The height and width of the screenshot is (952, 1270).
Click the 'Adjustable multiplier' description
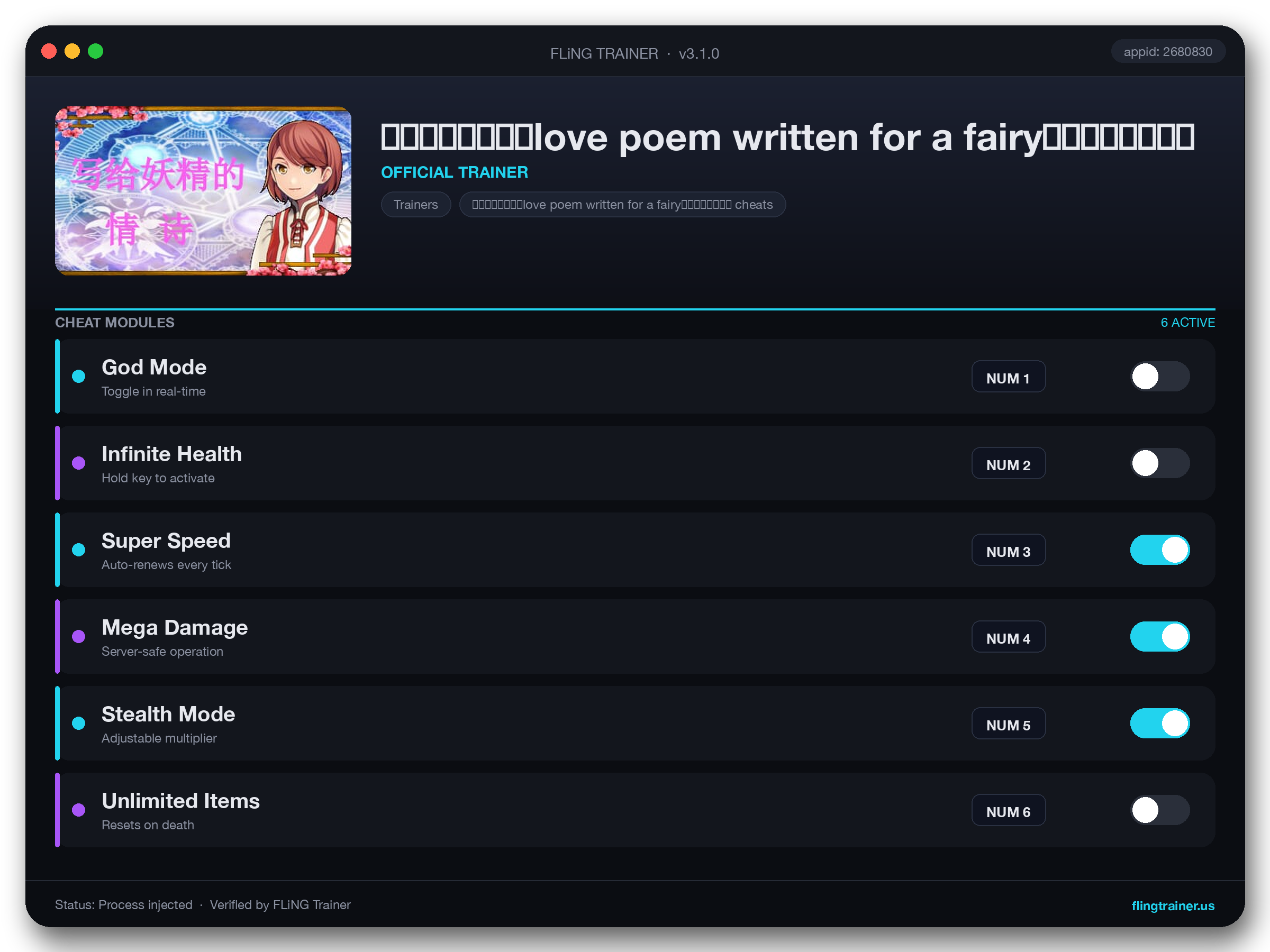tap(159, 738)
